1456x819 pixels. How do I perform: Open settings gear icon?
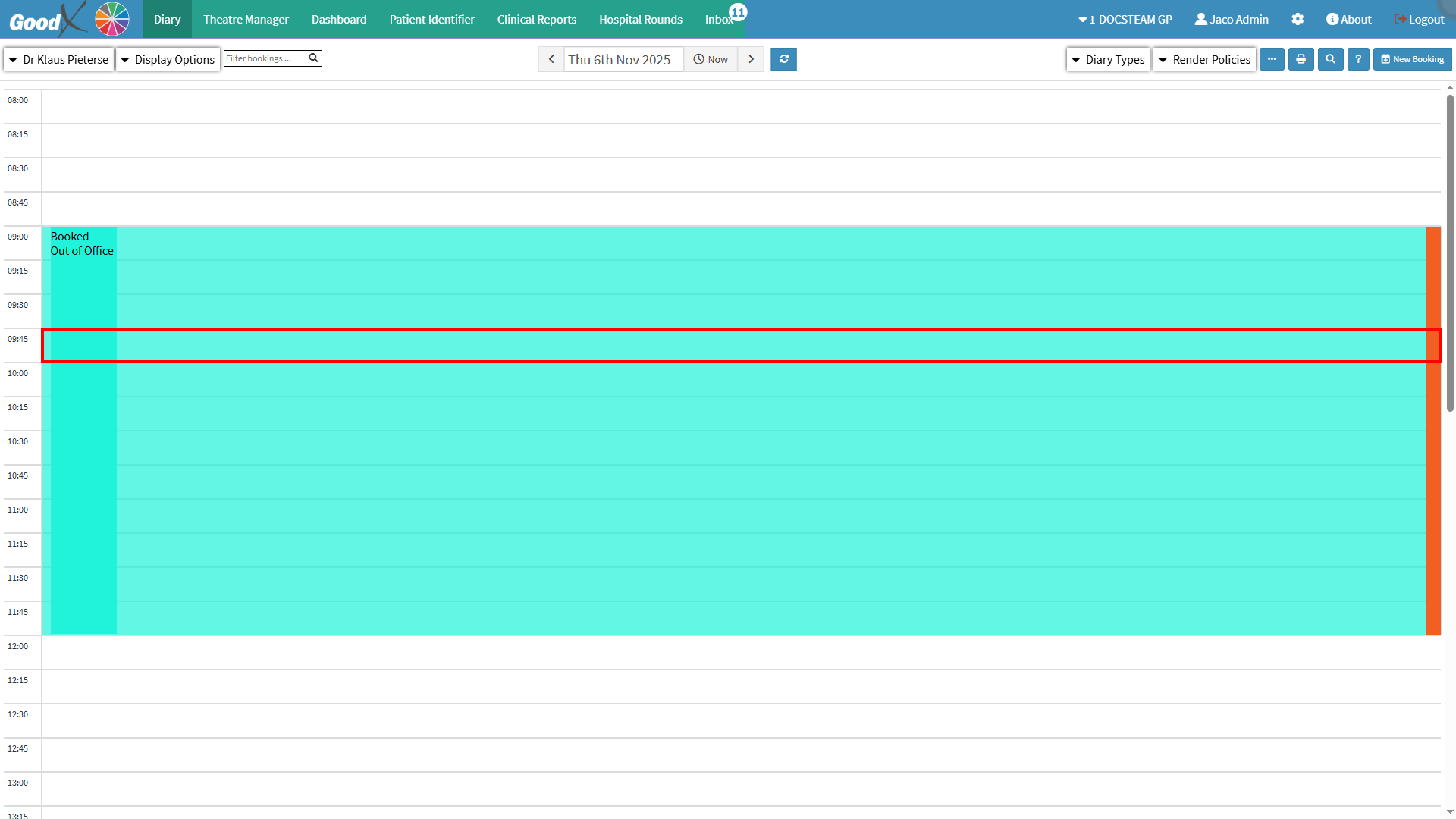point(1298,20)
